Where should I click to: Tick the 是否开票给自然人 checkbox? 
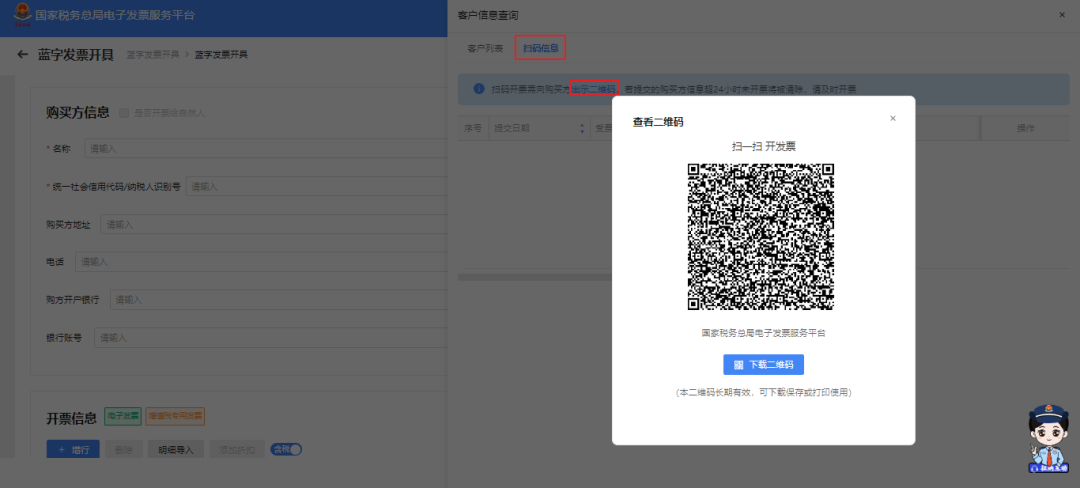click(124, 112)
